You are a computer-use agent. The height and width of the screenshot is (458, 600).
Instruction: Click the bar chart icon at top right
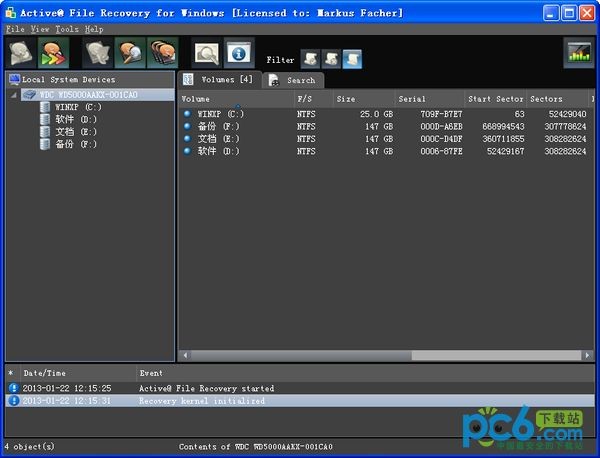click(579, 53)
